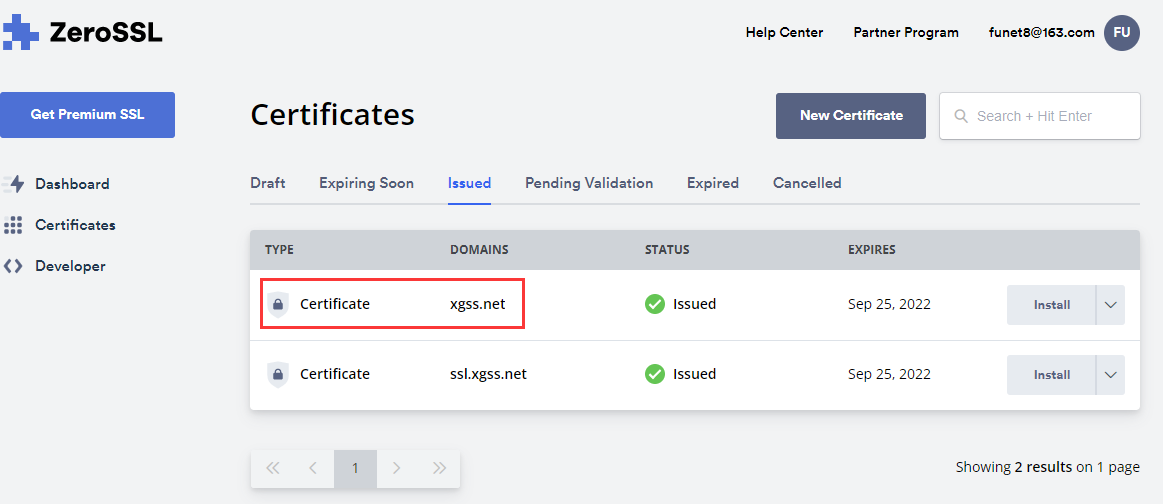Click the search magnifier icon
Image resolution: width=1163 pixels, height=504 pixels.
[961, 116]
